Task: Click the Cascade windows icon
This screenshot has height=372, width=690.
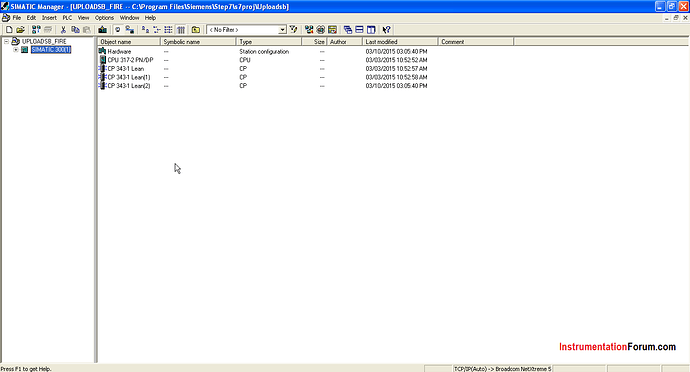Action: pyautogui.click(x=348, y=29)
